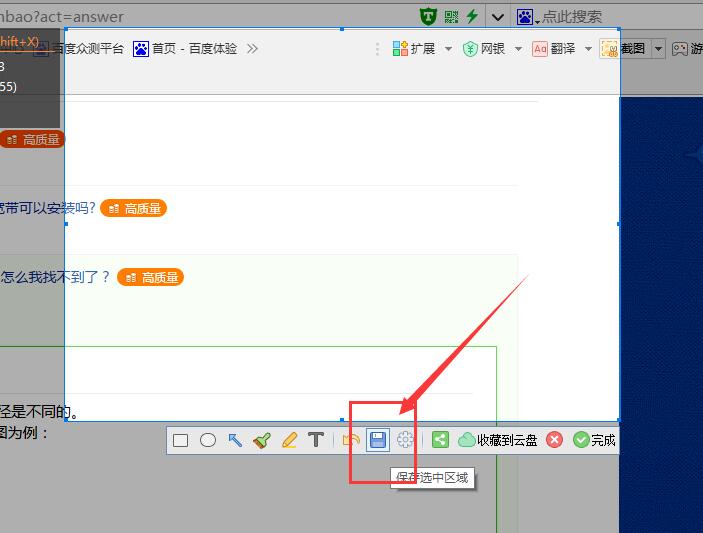Undo the last annotation
This screenshot has height=533, width=703.
tap(351, 440)
